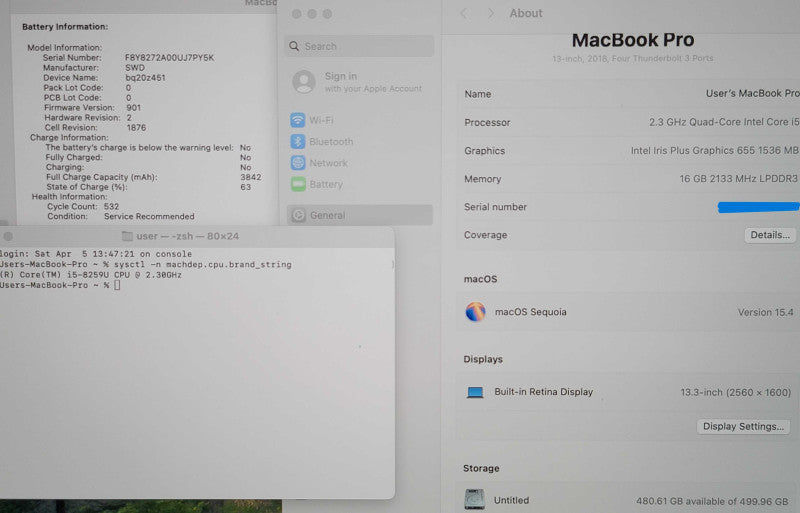Open Display Settings button
The image size is (800, 513).
(x=743, y=426)
